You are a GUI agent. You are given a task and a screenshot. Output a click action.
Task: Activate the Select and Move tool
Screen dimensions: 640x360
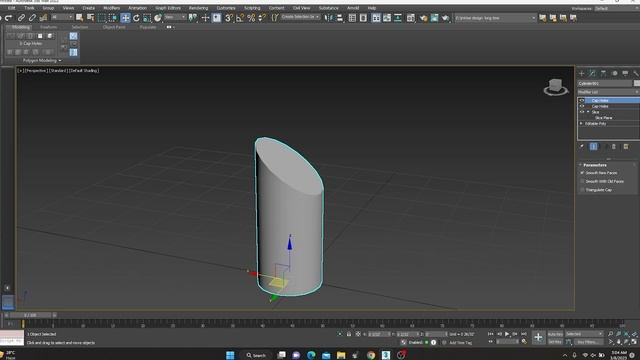(125, 18)
